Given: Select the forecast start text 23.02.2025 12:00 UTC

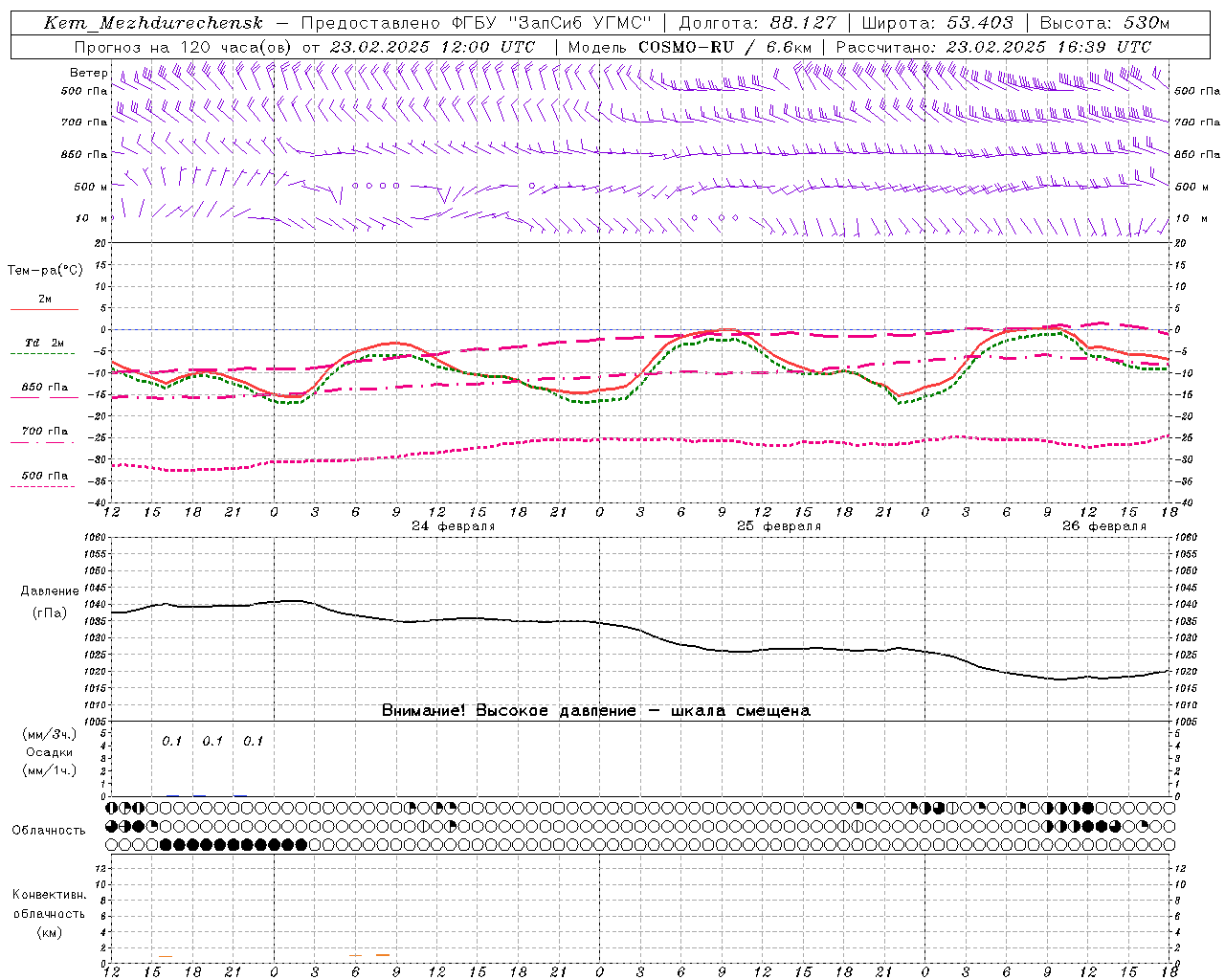Looking at the screenshot, I should point(432,47).
